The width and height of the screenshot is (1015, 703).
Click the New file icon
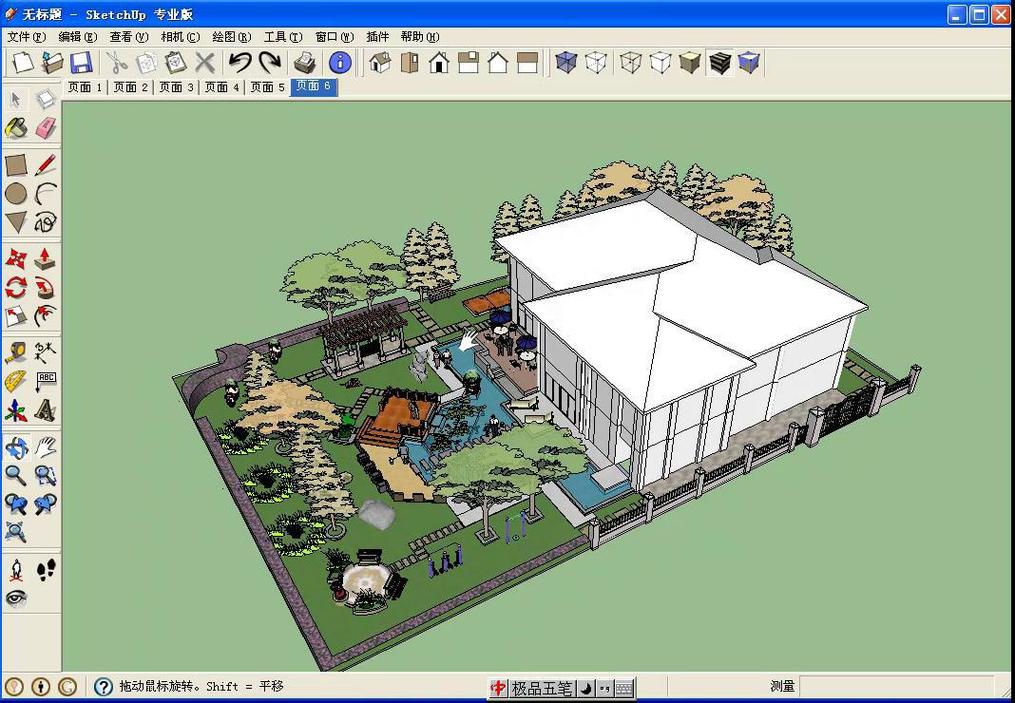click(22, 63)
